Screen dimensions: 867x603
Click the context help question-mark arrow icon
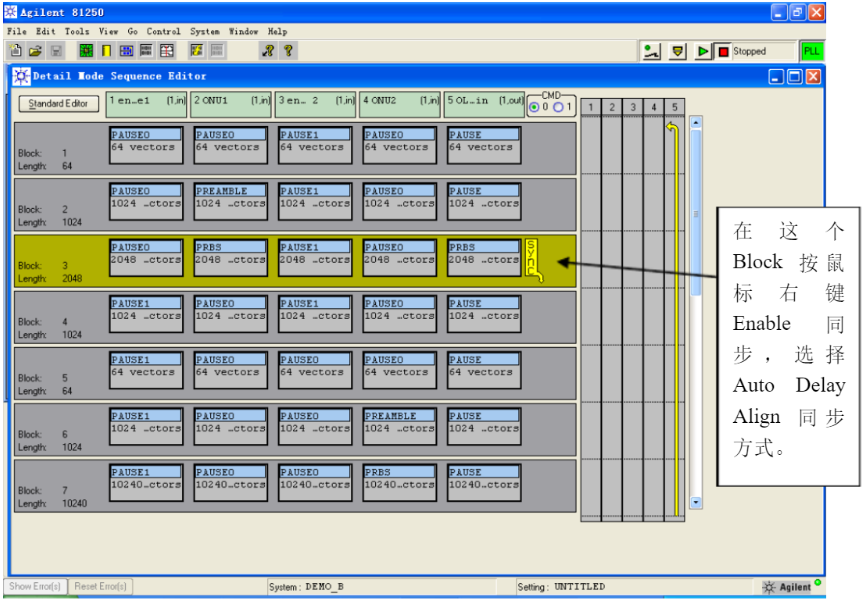pos(268,51)
